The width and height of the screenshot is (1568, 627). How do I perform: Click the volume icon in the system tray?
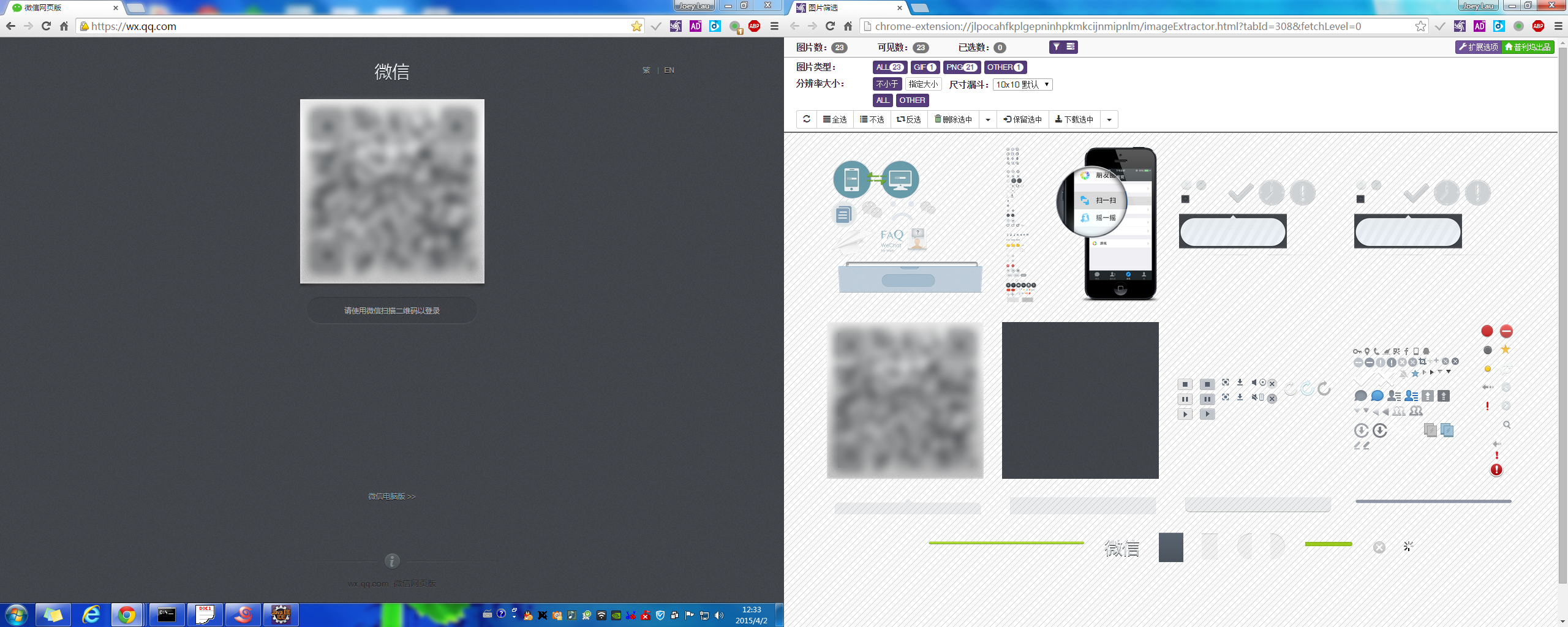tap(719, 615)
